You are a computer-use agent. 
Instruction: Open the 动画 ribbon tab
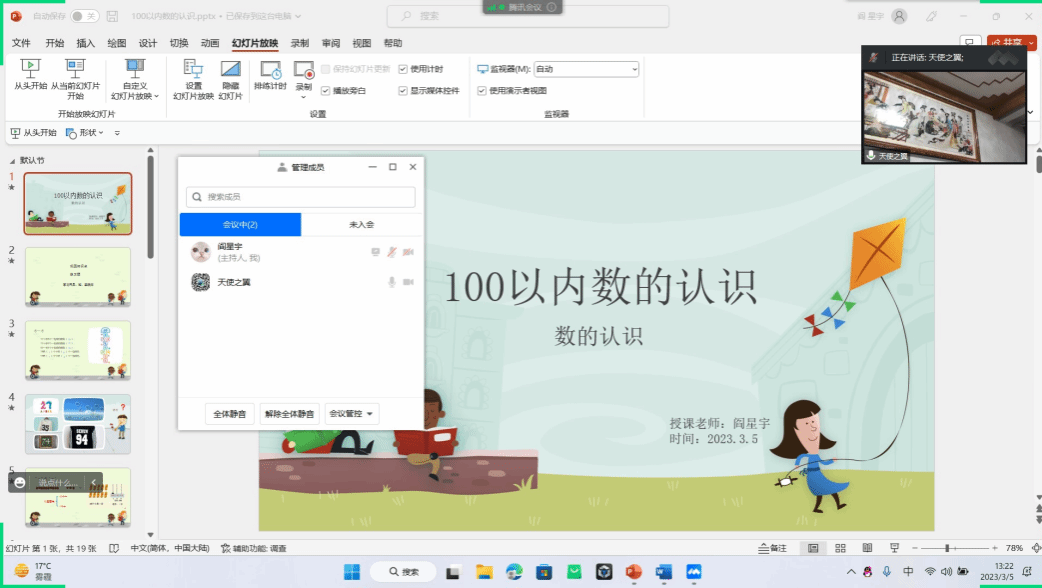[x=210, y=43]
